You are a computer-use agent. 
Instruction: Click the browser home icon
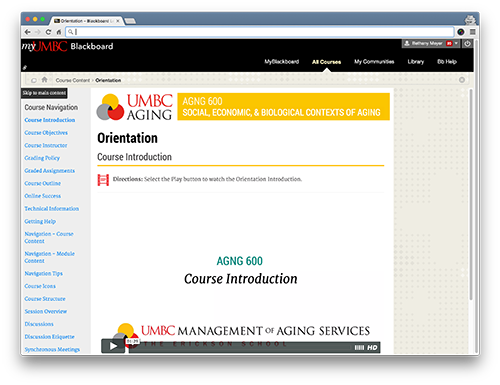point(59,32)
